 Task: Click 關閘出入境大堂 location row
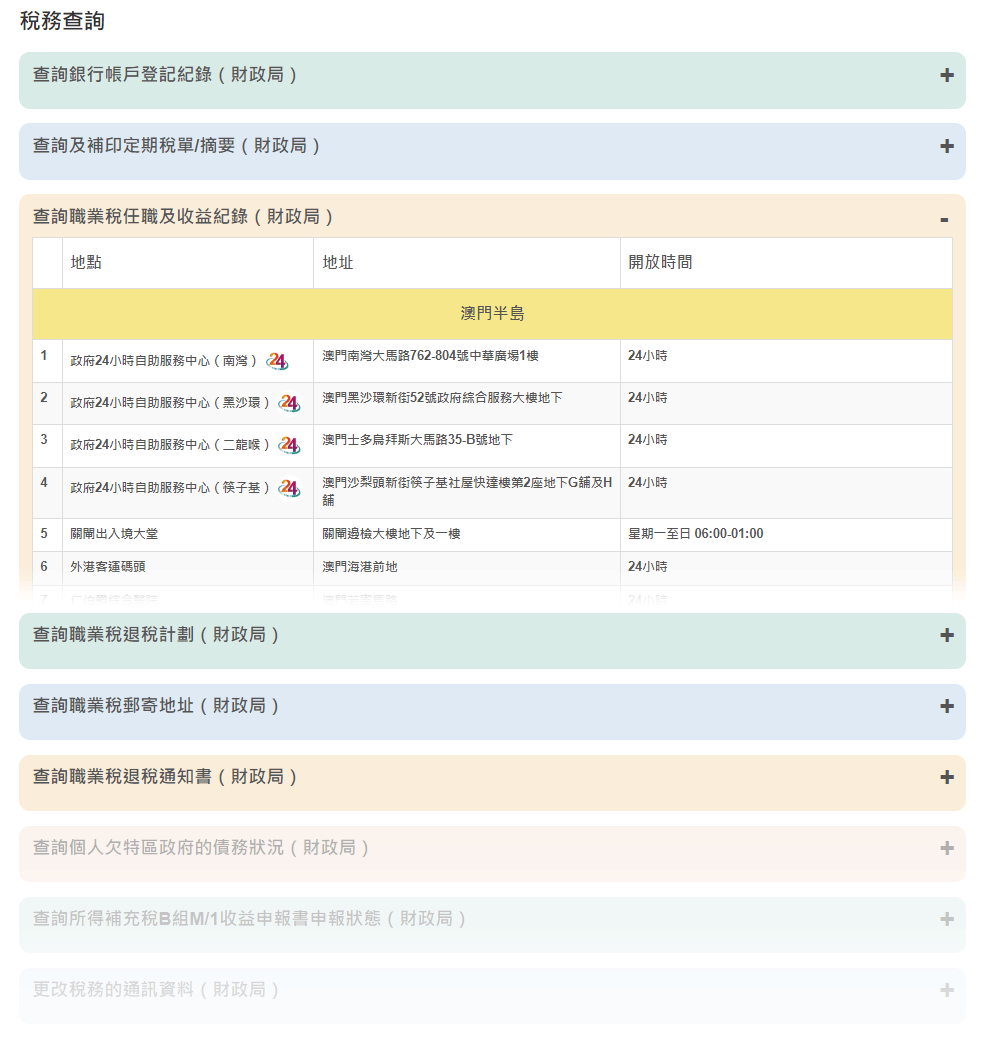[x=114, y=534]
